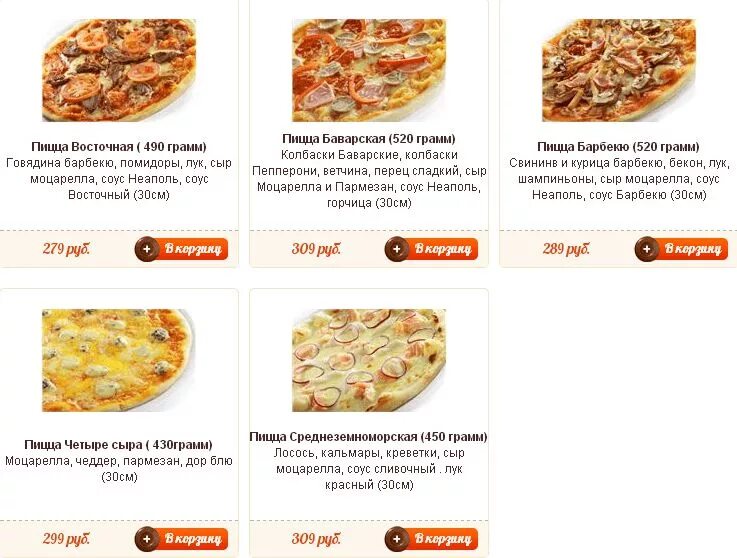Click the plus icon for Пицца Средиземноморская
The image size is (737, 558).
pyautogui.click(x=397, y=539)
